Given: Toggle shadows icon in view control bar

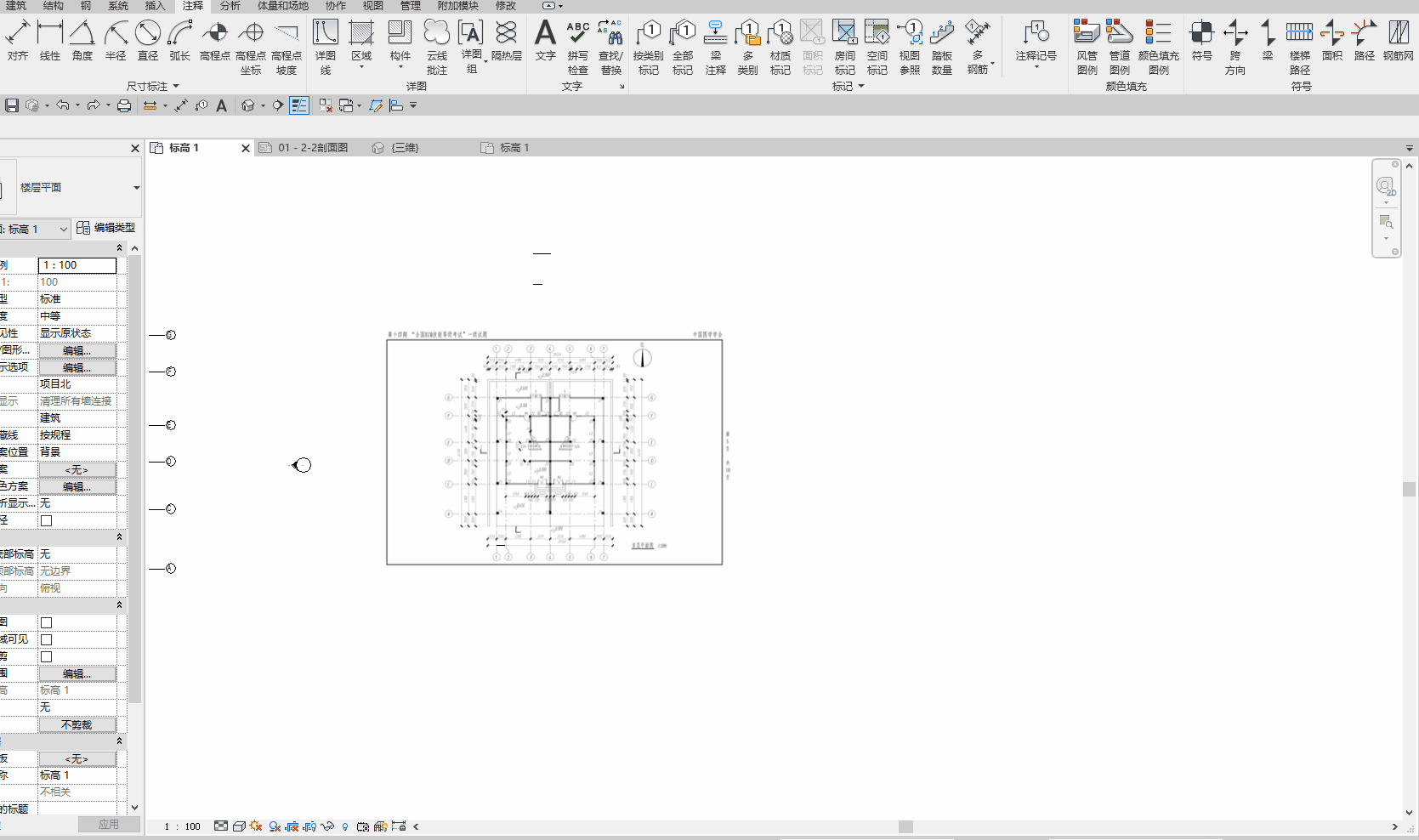Looking at the screenshot, I should tap(275, 826).
